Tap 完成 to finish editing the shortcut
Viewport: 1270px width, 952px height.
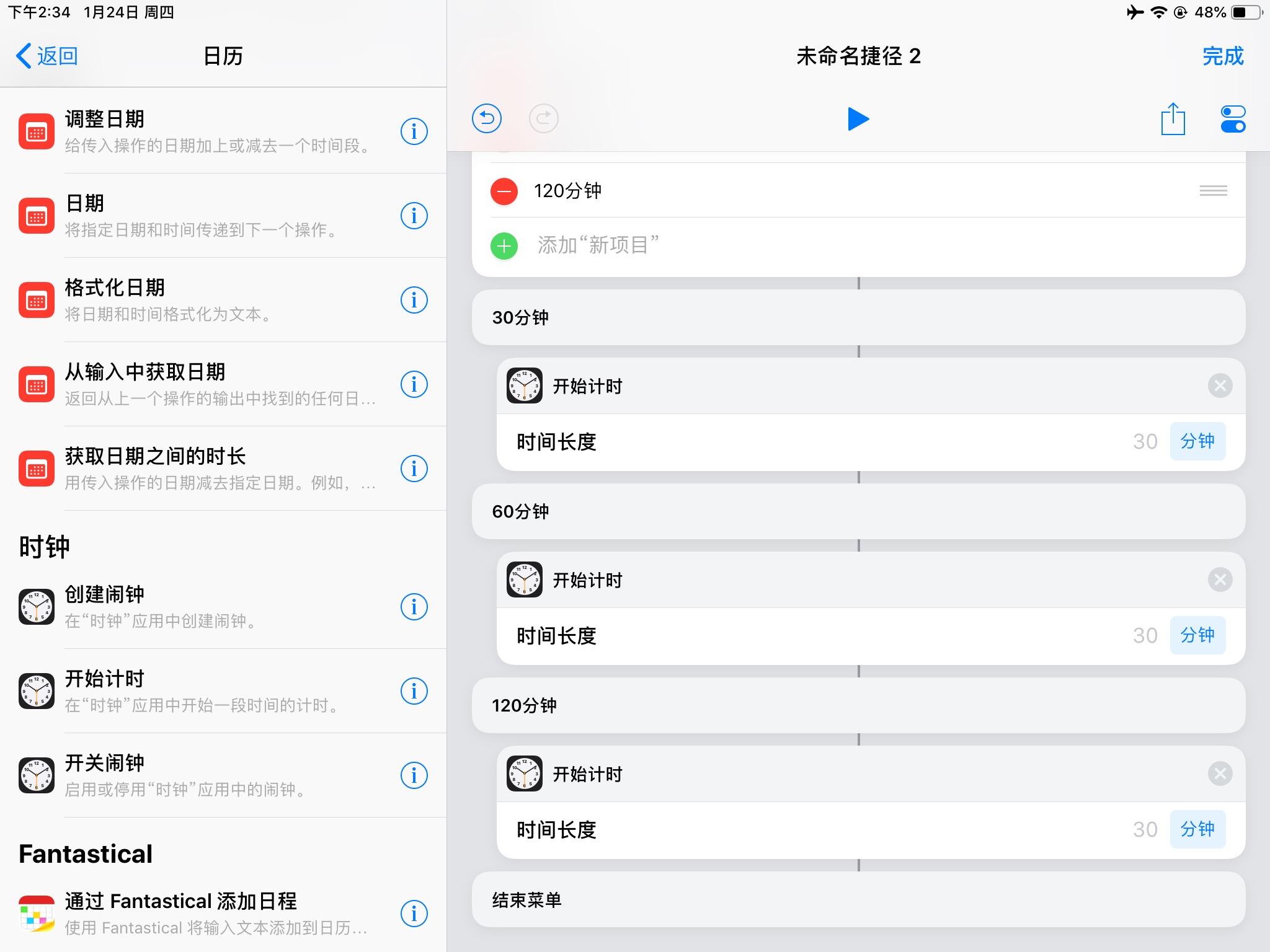(x=1223, y=56)
